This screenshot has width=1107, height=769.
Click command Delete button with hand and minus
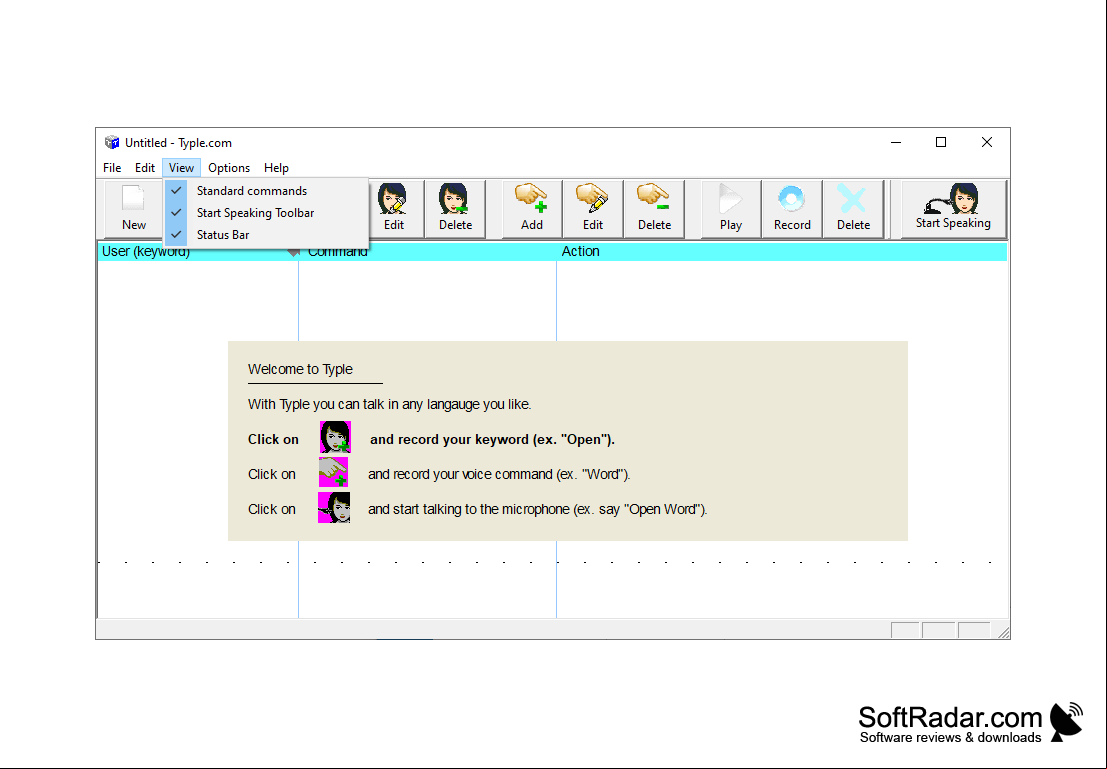point(654,208)
